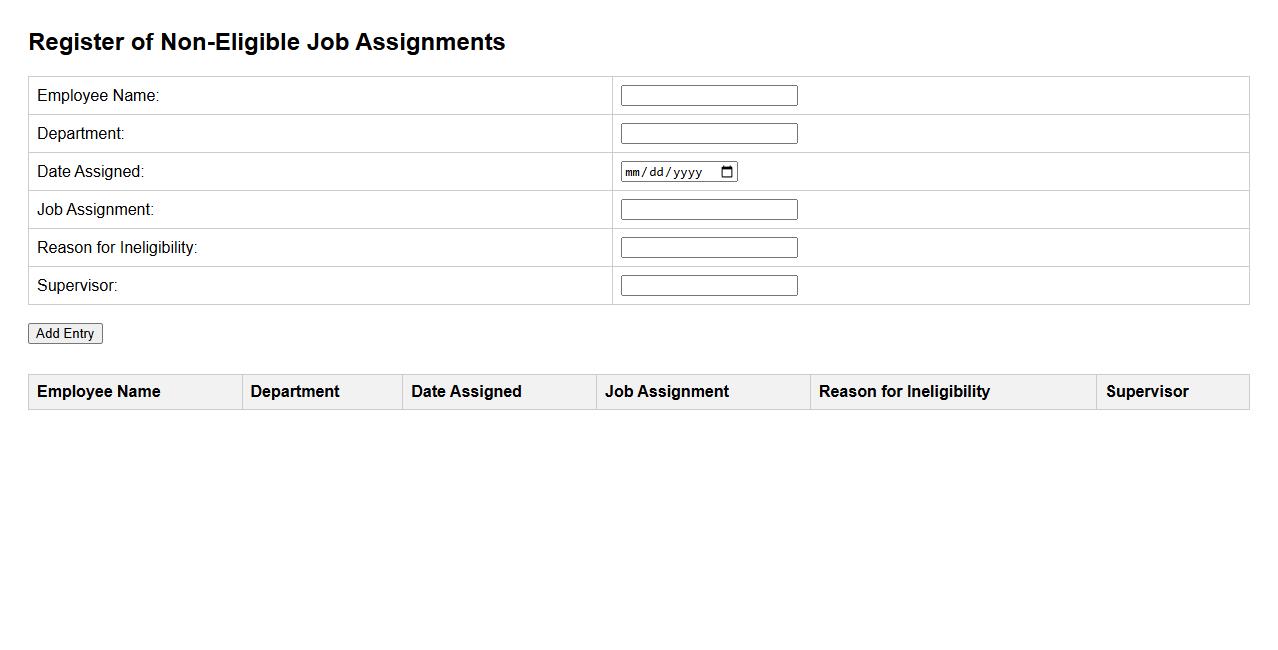The height and width of the screenshot is (650, 1278).
Task: Click the Job Assignment column header
Action: pyautogui.click(x=667, y=392)
